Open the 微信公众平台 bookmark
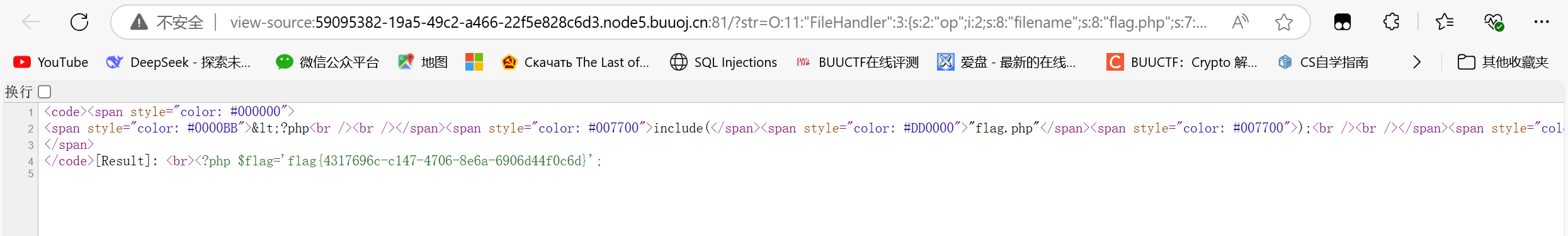The height and width of the screenshot is (236, 1568). point(327,62)
